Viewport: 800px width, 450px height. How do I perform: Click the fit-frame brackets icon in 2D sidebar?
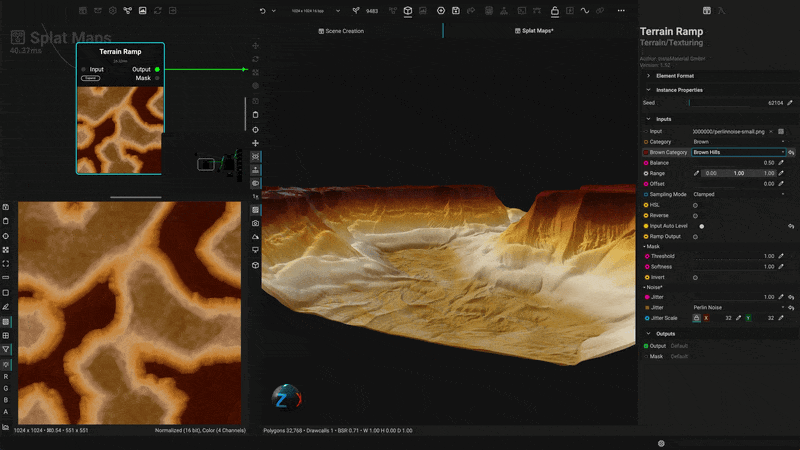tap(6, 264)
